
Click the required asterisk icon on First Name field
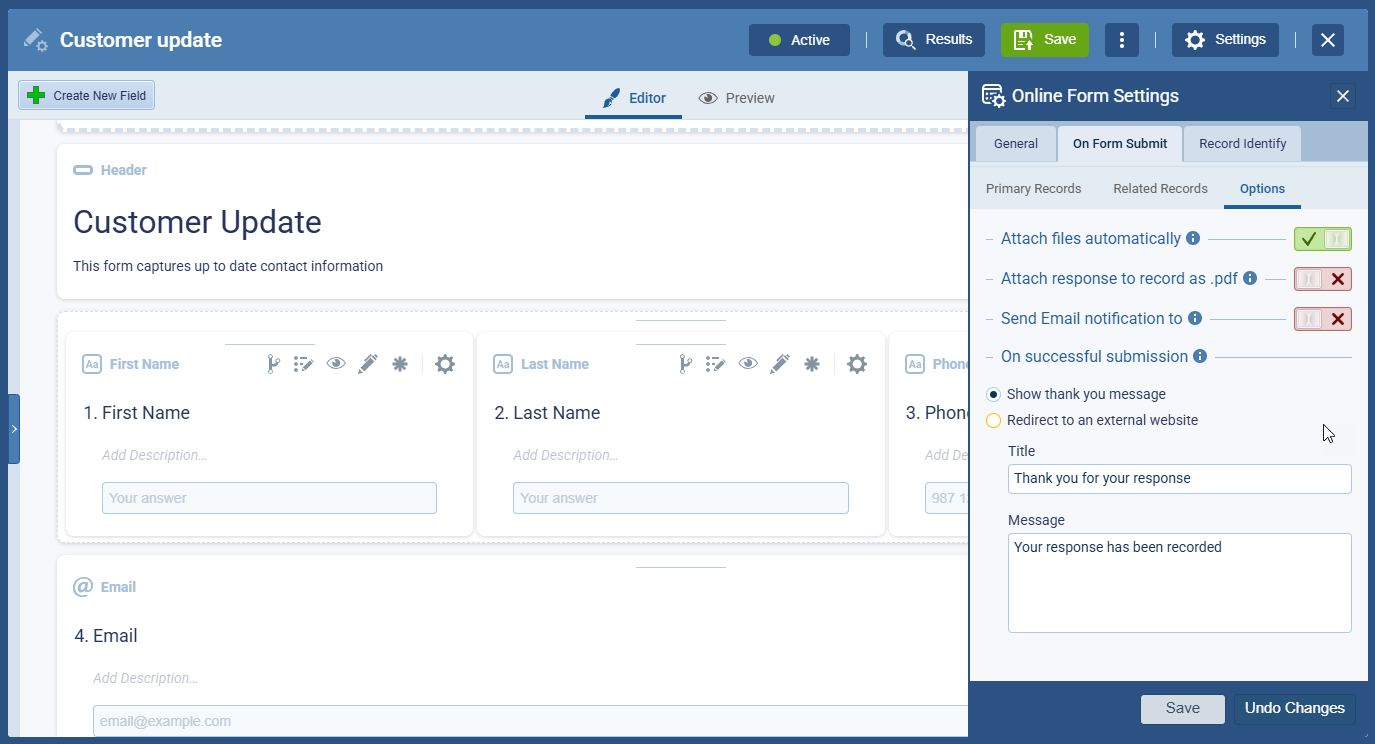(400, 365)
